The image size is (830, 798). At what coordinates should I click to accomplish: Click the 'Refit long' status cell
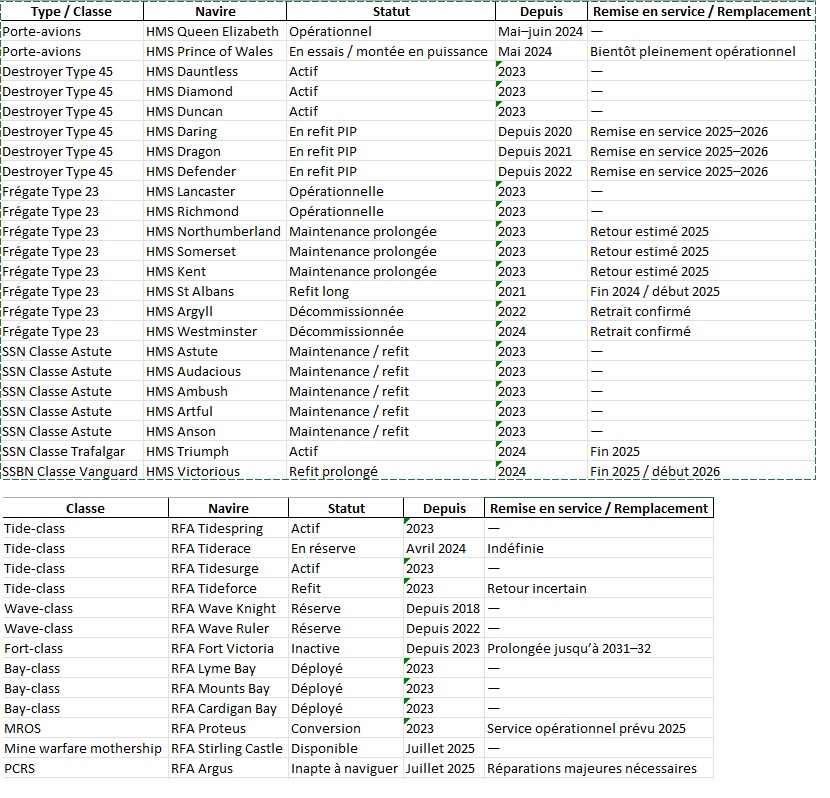[391, 292]
